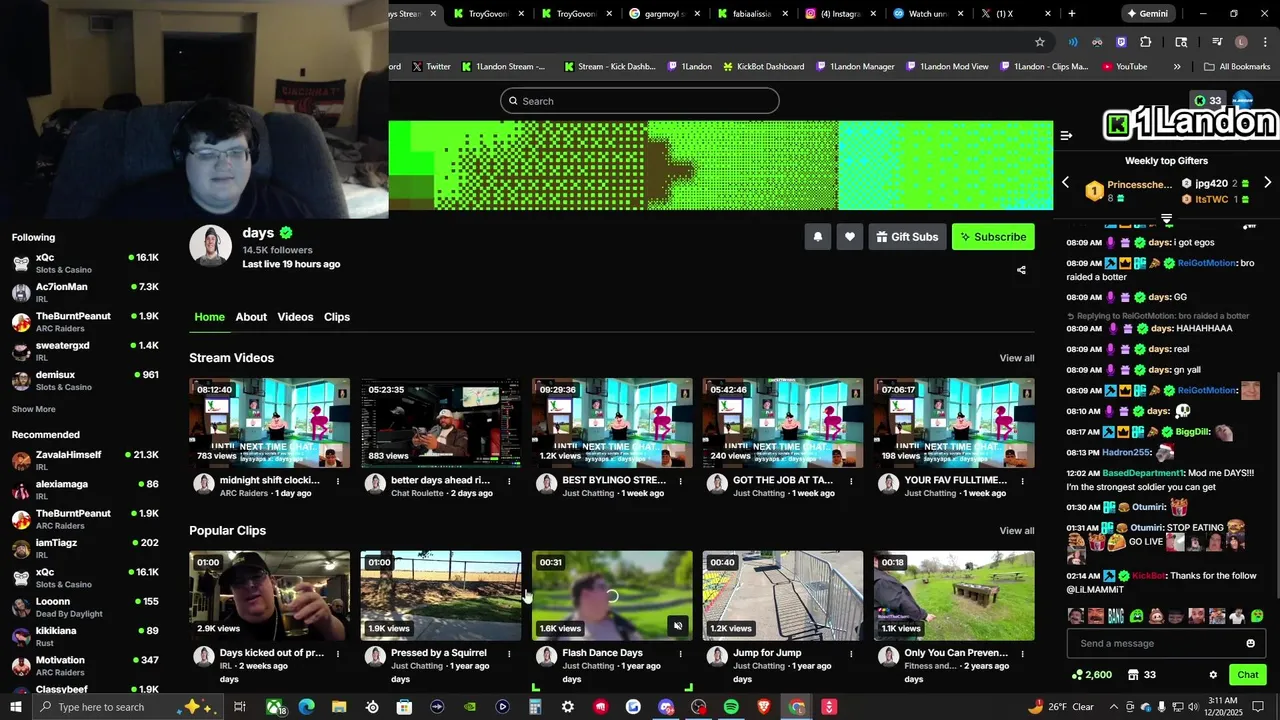This screenshot has height=720, width=1280.
Task: Click the notification bell on days' channel
Action: [x=817, y=237]
